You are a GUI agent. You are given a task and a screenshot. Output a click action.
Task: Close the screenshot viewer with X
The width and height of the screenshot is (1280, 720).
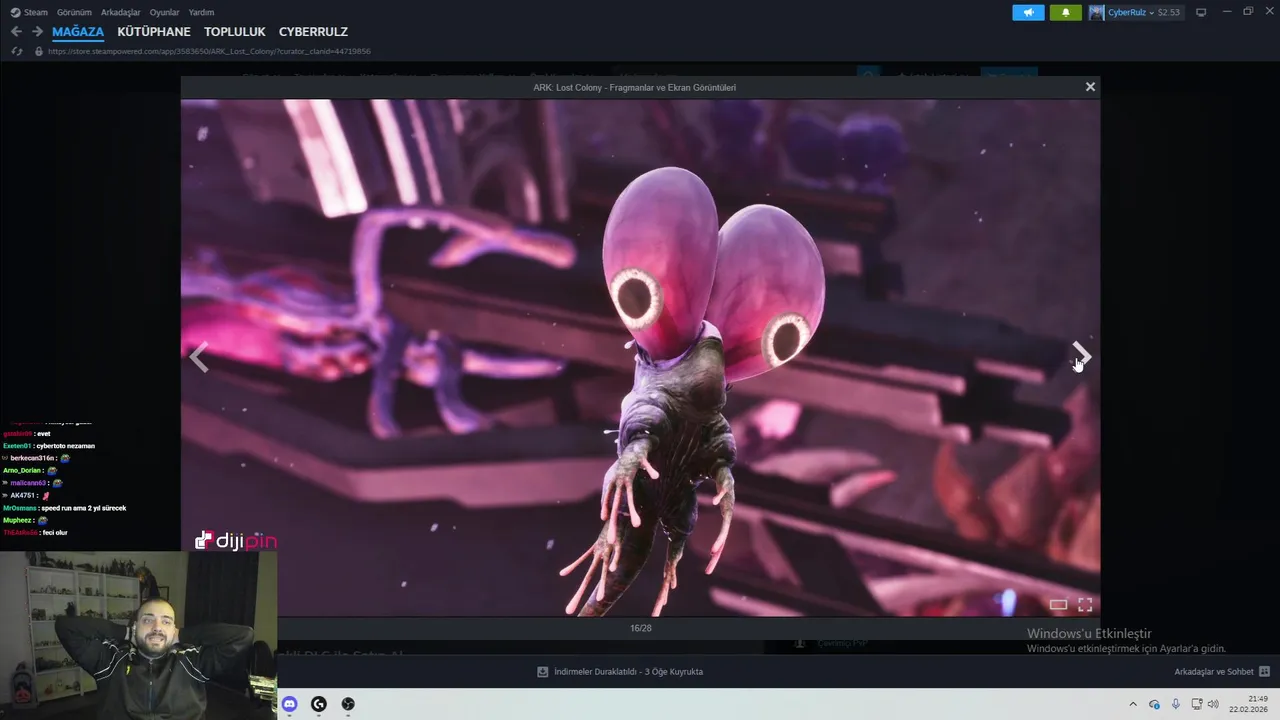pyautogui.click(x=1090, y=87)
